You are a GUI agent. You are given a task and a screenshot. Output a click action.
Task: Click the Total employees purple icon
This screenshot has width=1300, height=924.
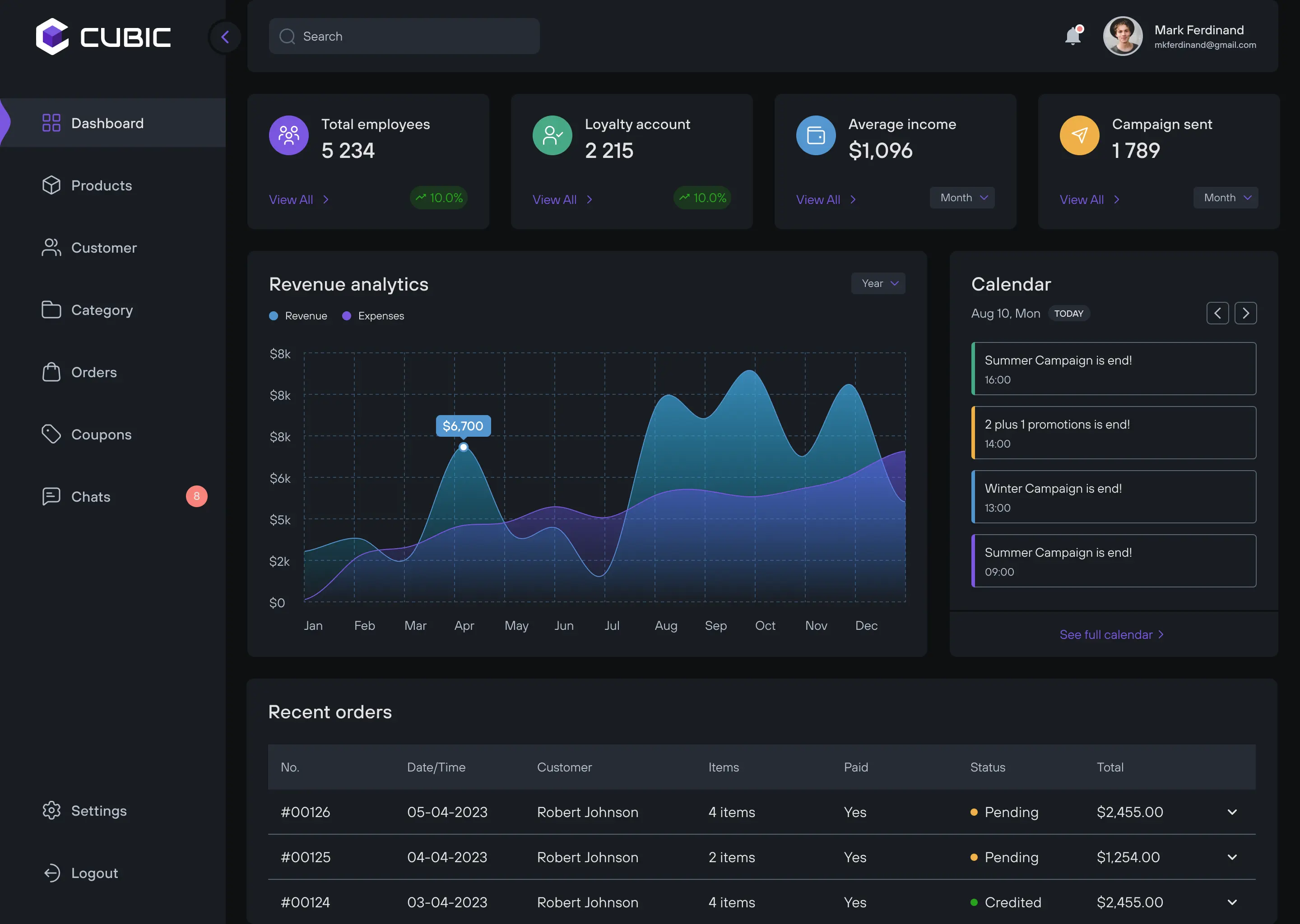click(288, 135)
